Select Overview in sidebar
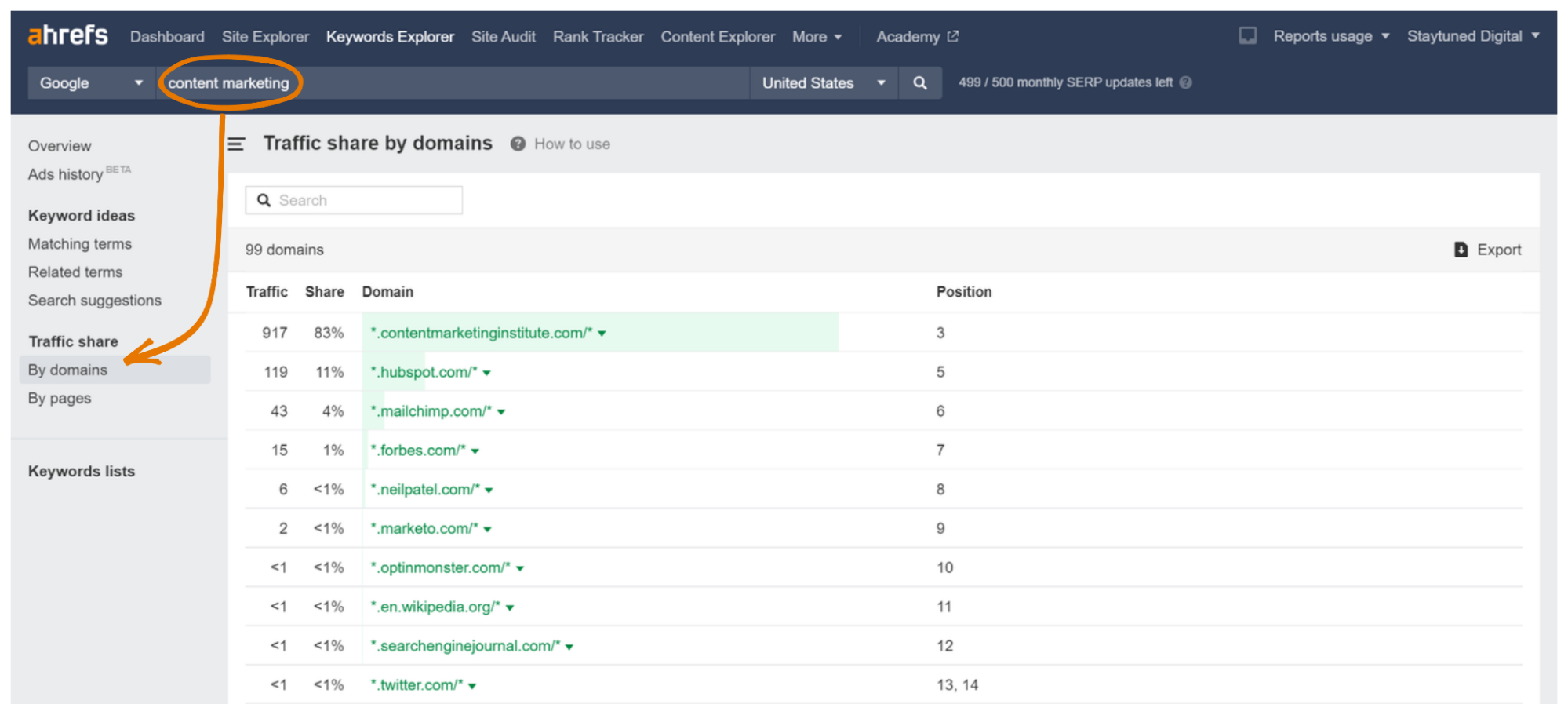The width and height of the screenshot is (1568, 715). [x=60, y=146]
